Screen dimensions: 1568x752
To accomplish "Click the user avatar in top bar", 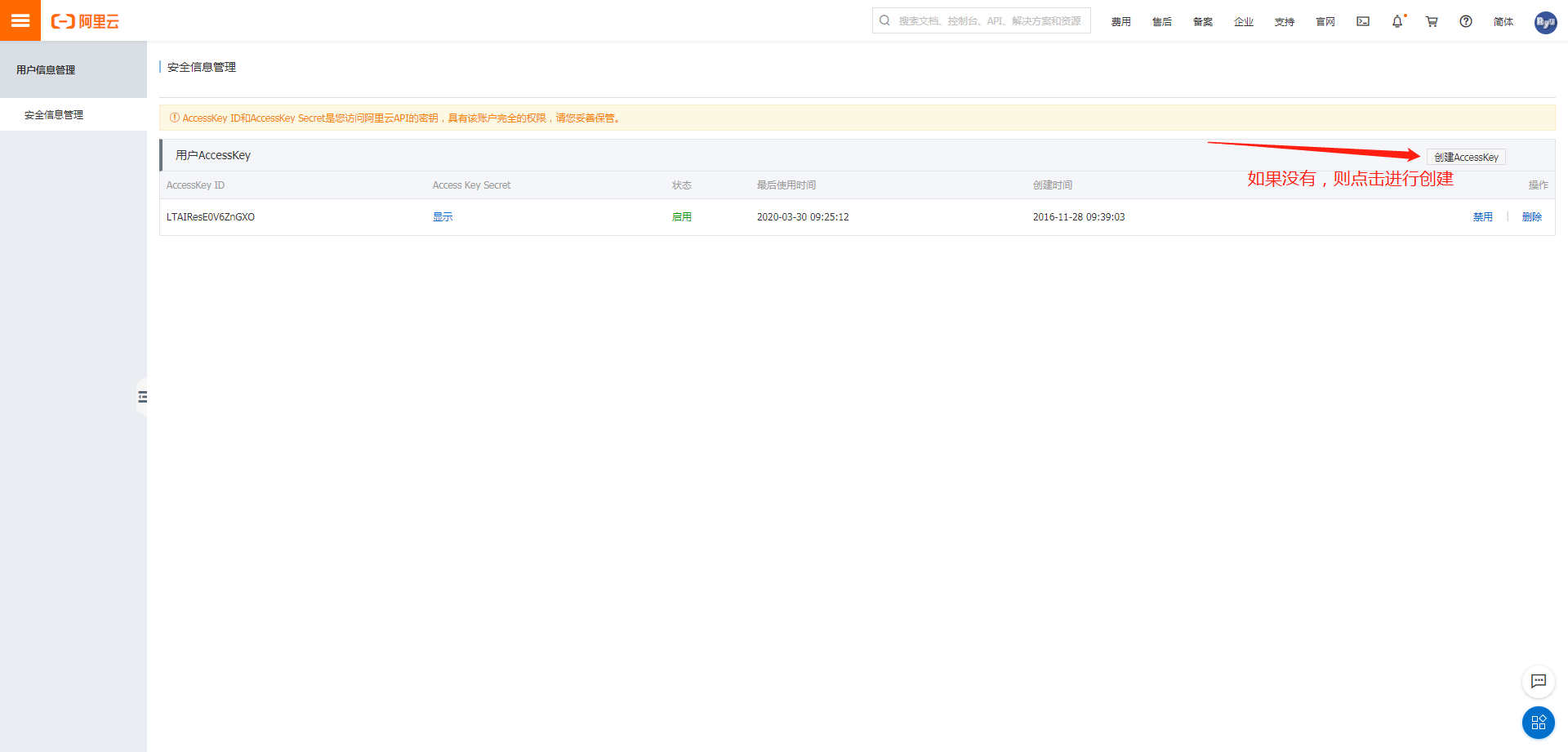I will click(1545, 22).
